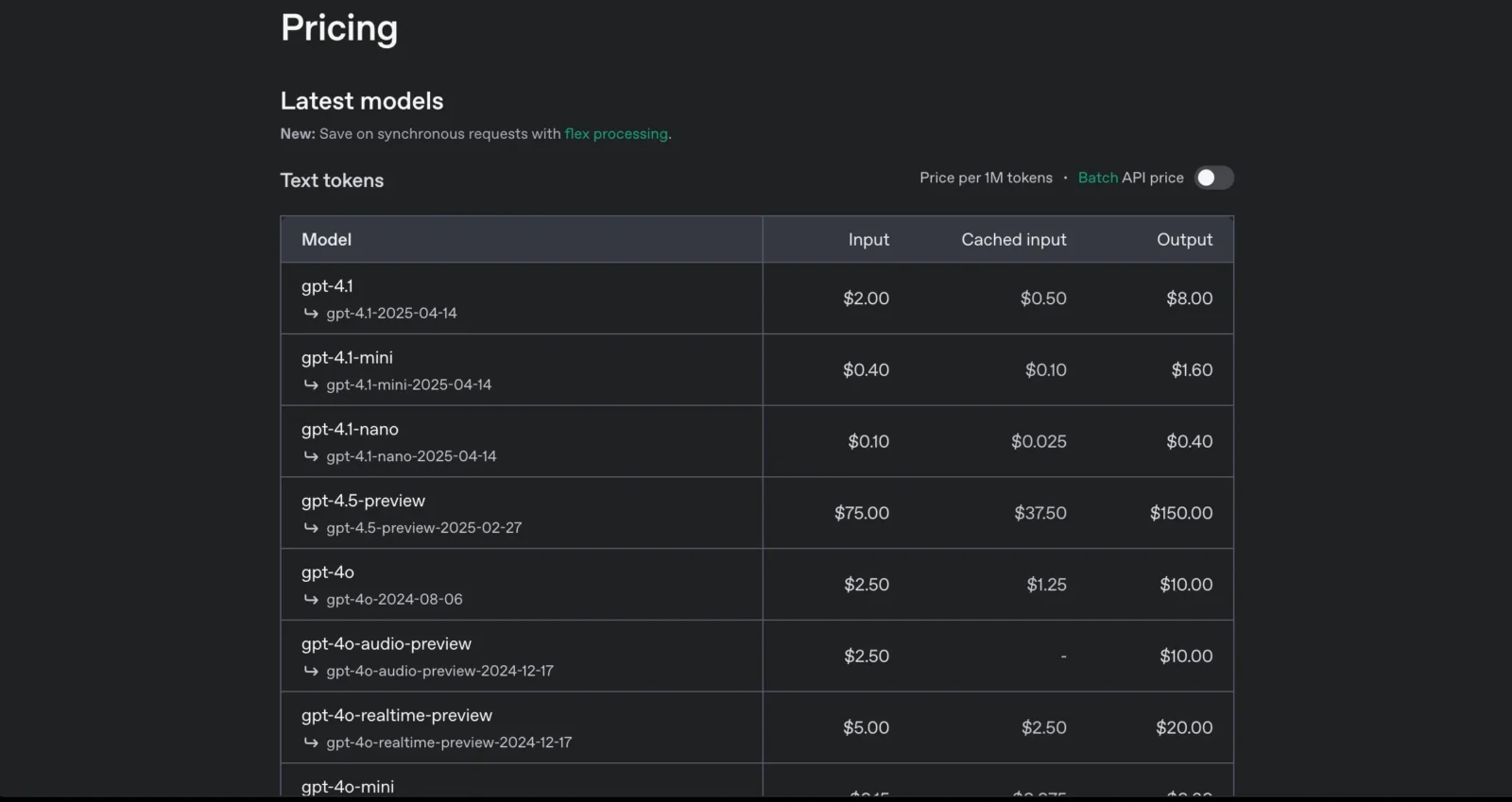This screenshot has width=1512, height=802.
Task: Click the Output column header
Action: [x=1185, y=240]
